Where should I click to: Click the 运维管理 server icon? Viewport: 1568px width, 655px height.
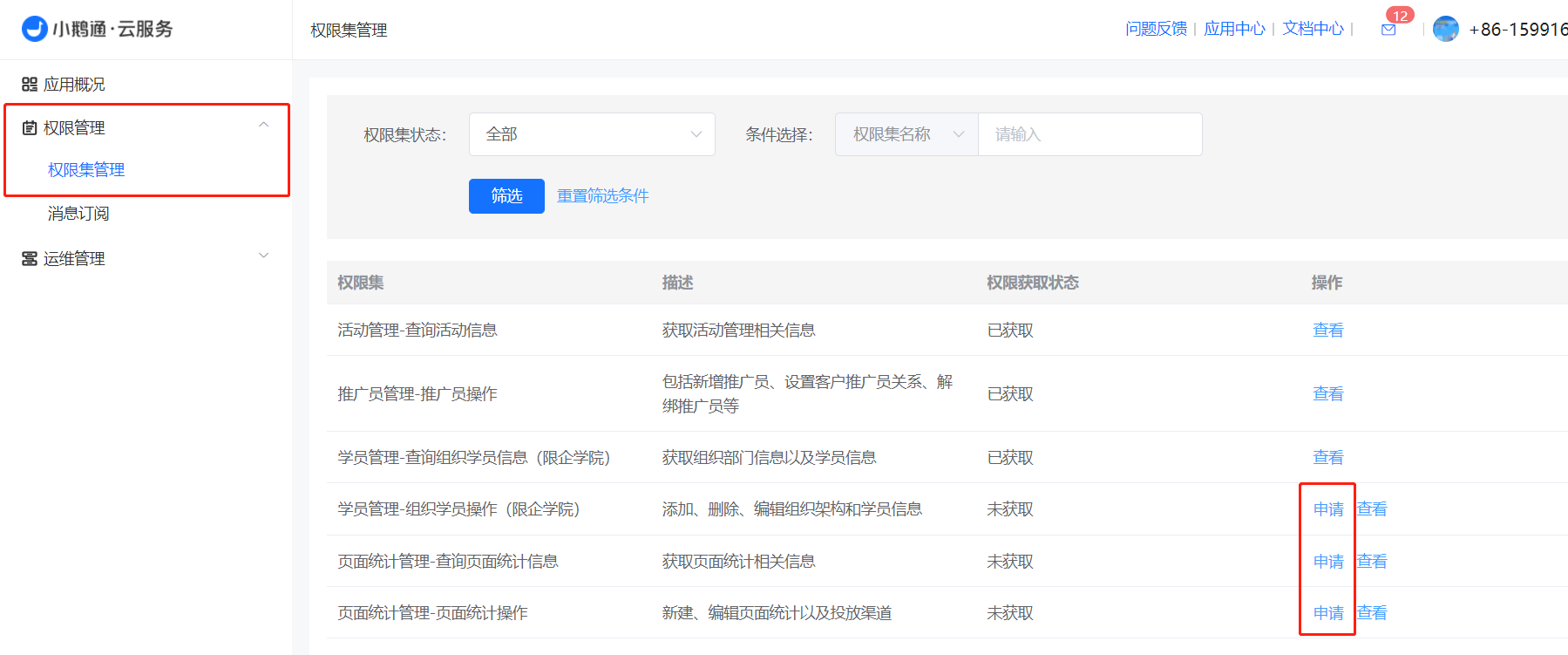(x=30, y=259)
